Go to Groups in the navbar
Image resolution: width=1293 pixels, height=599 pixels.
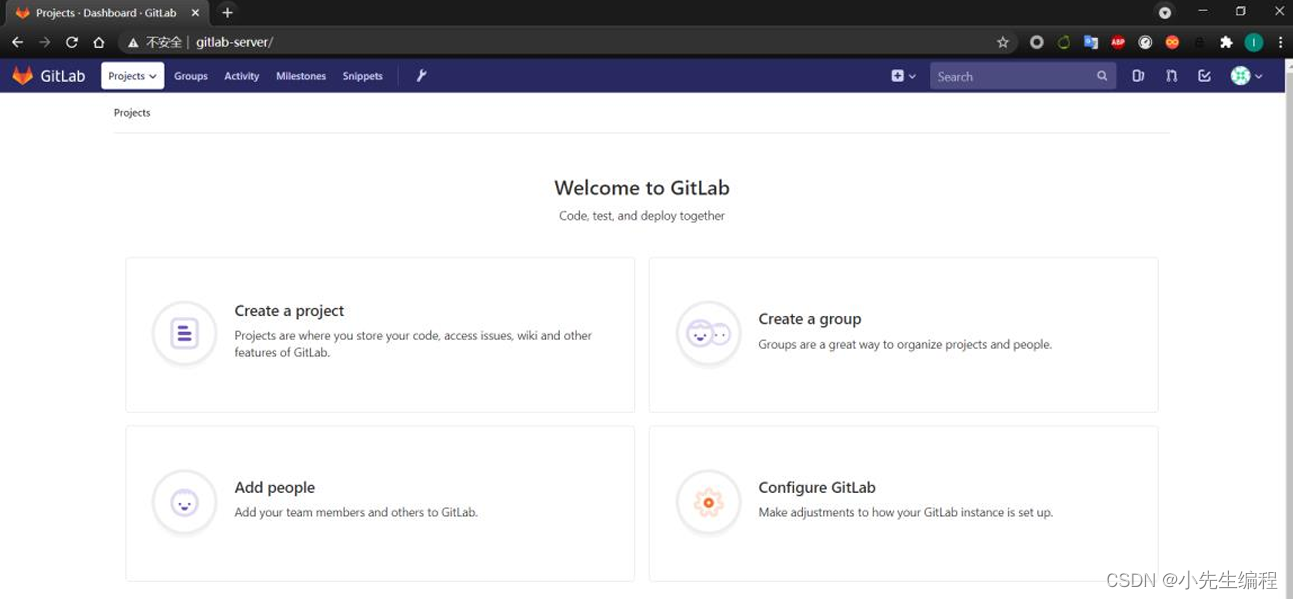coord(191,76)
